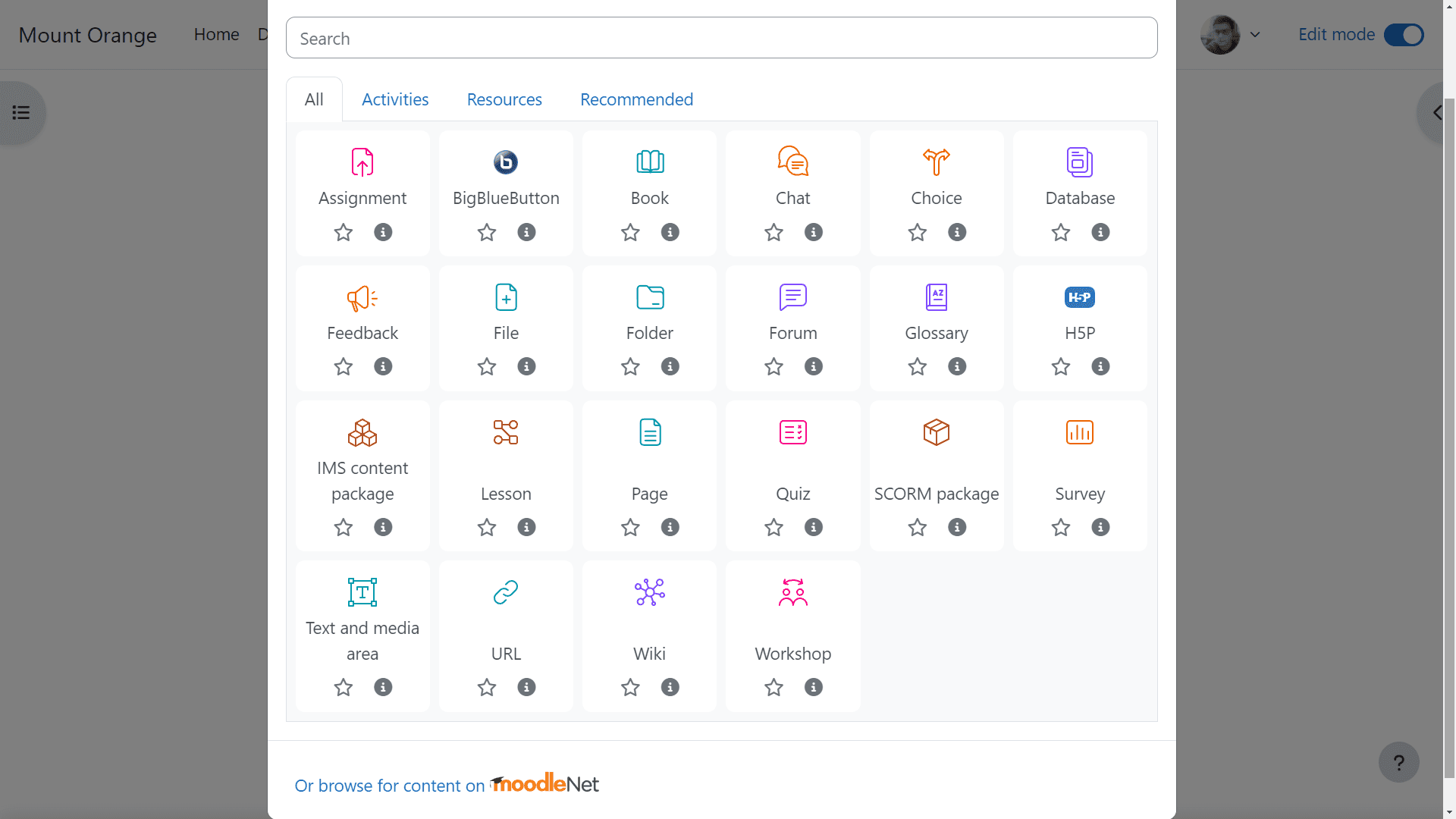Star the Forum activity as favourite

[x=773, y=367]
